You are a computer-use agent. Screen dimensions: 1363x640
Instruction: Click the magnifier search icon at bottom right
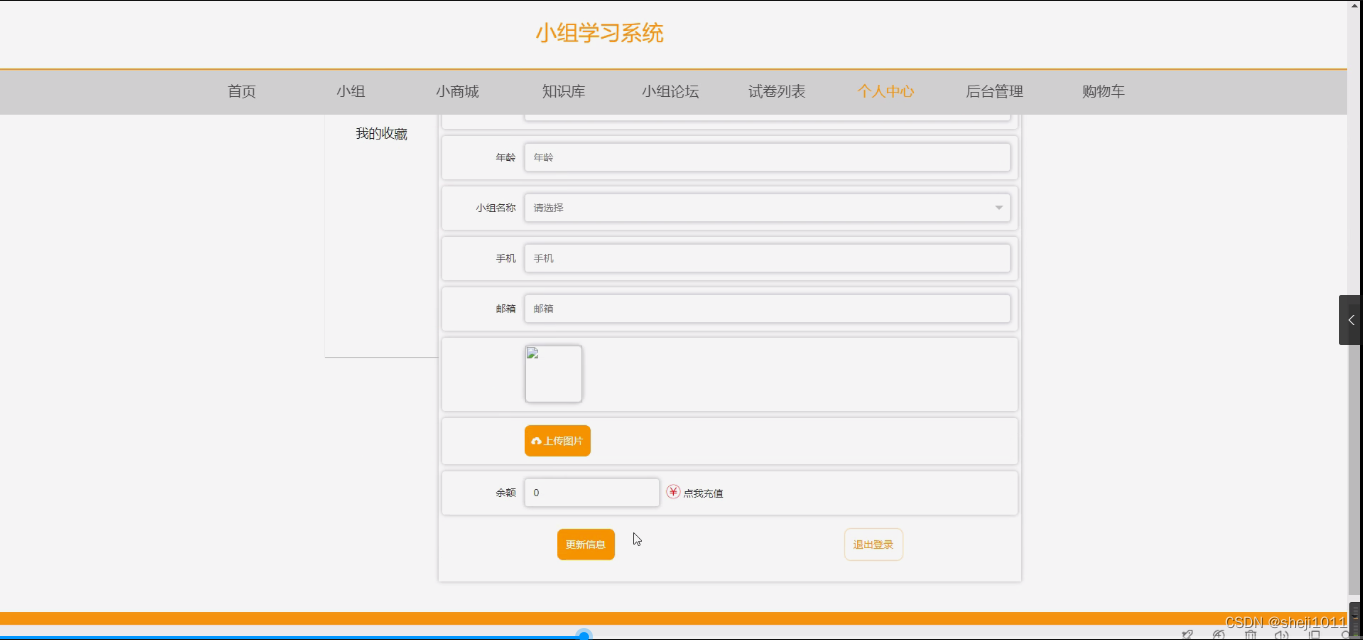[1347, 634]
